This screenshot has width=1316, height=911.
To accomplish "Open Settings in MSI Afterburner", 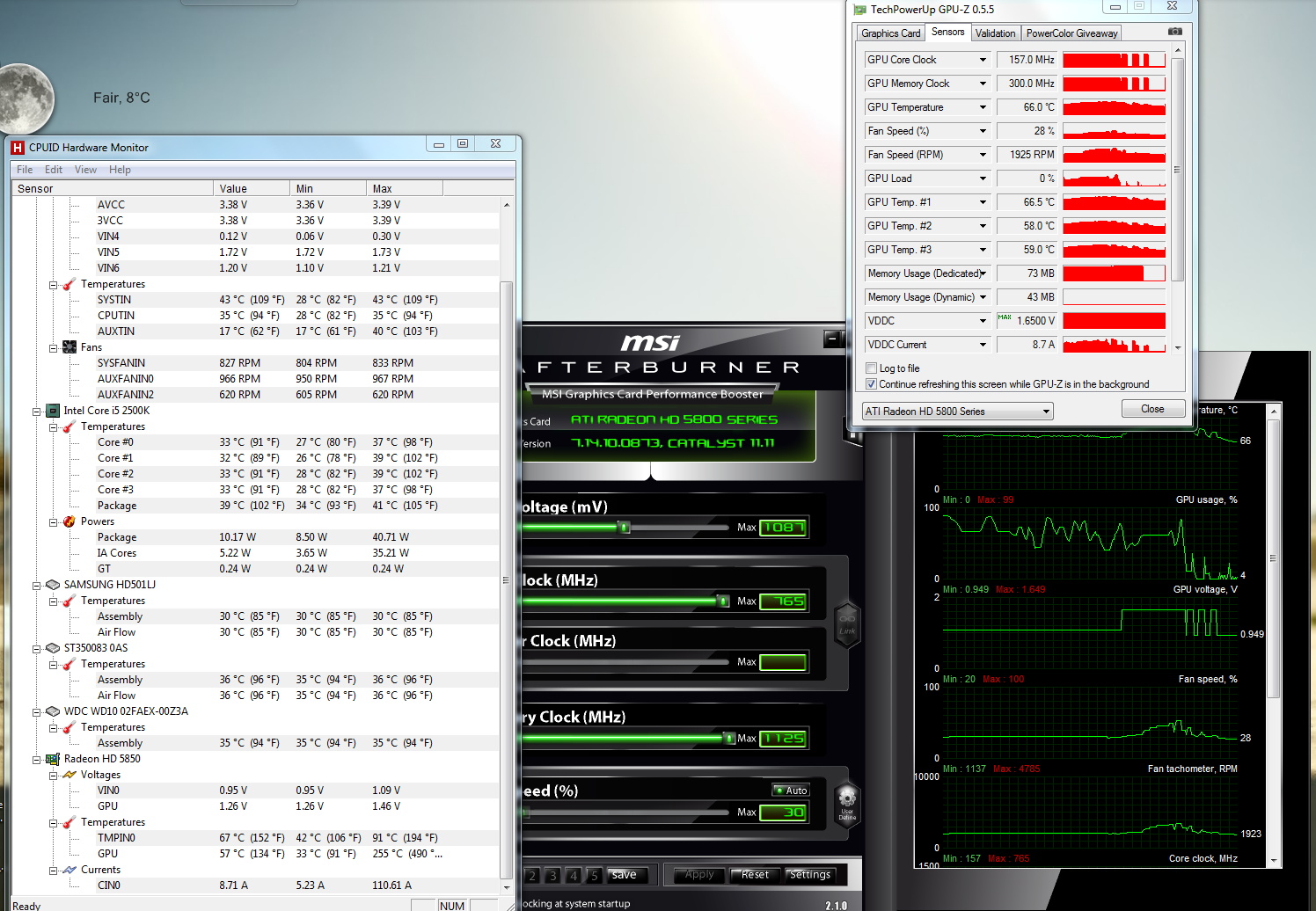I will click(x=810, y=875).
